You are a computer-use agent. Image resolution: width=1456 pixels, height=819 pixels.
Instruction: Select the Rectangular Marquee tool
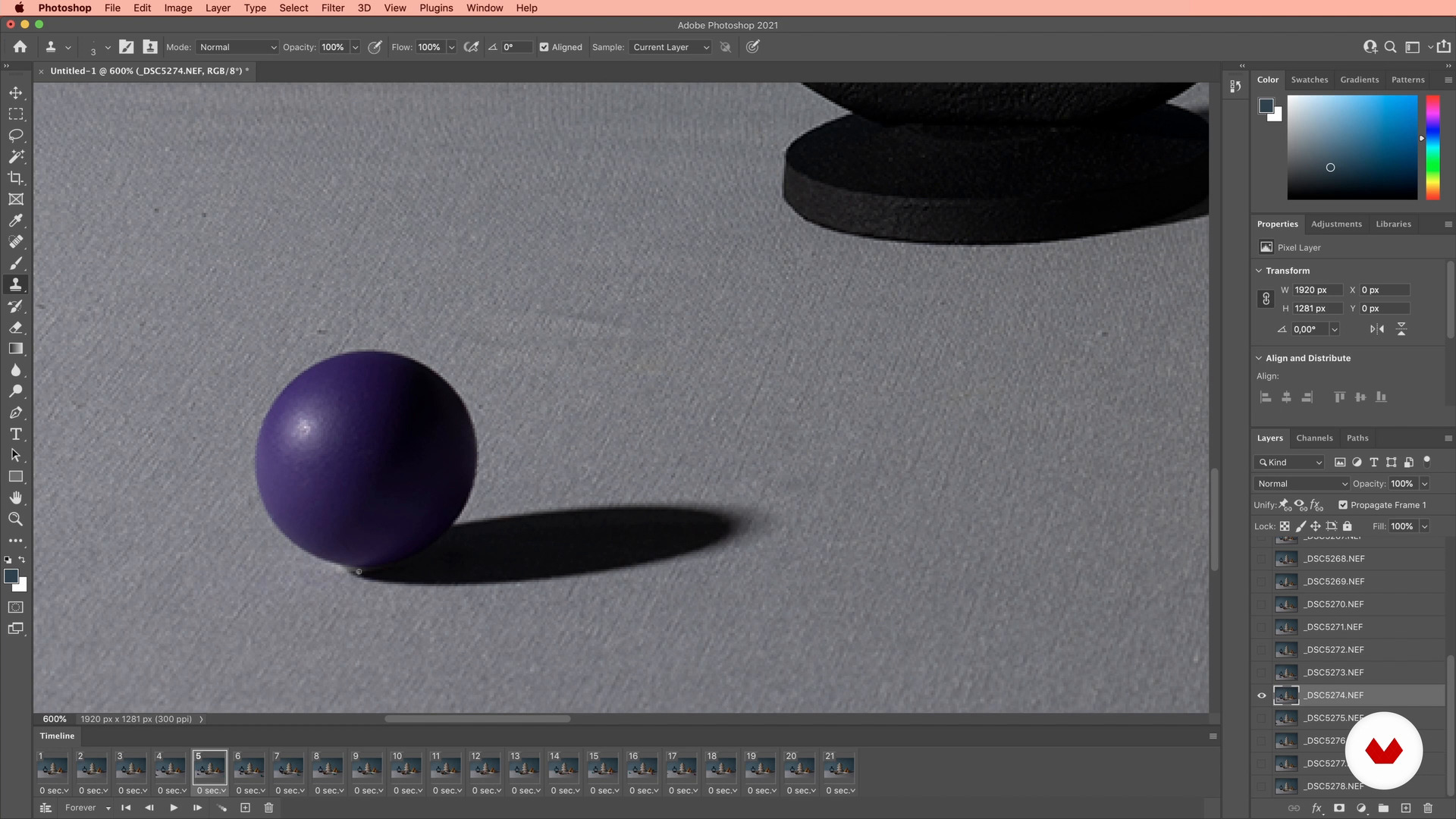tap(16, 115)
